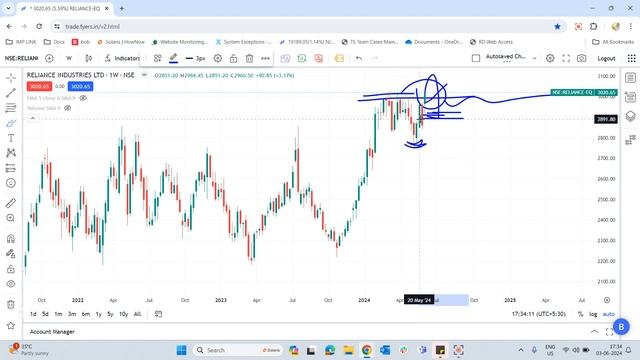
Task: Click the yellow alert icon in toolbar
Action: (x=339, y=58)
